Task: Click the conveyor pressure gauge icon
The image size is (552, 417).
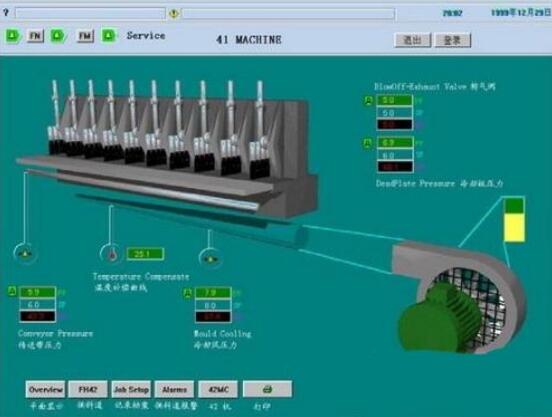Action: [25, 253]
